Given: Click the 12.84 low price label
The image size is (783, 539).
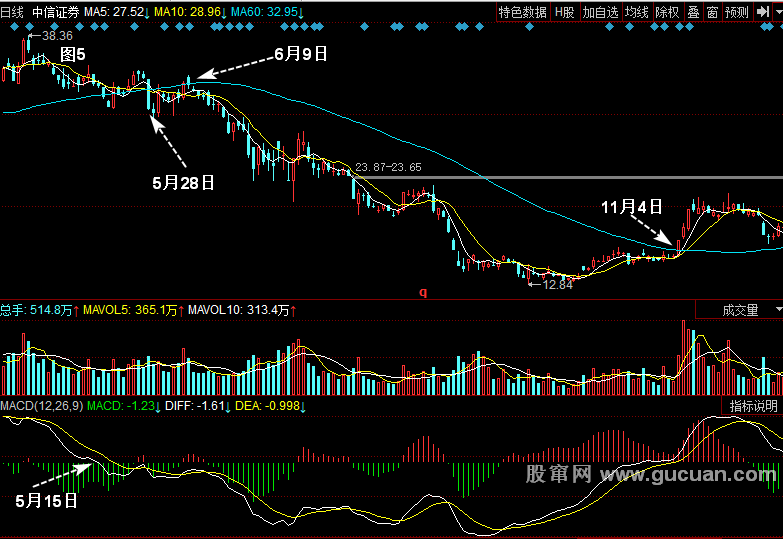Looking at the screenshot, I should [x=557, y=285].
